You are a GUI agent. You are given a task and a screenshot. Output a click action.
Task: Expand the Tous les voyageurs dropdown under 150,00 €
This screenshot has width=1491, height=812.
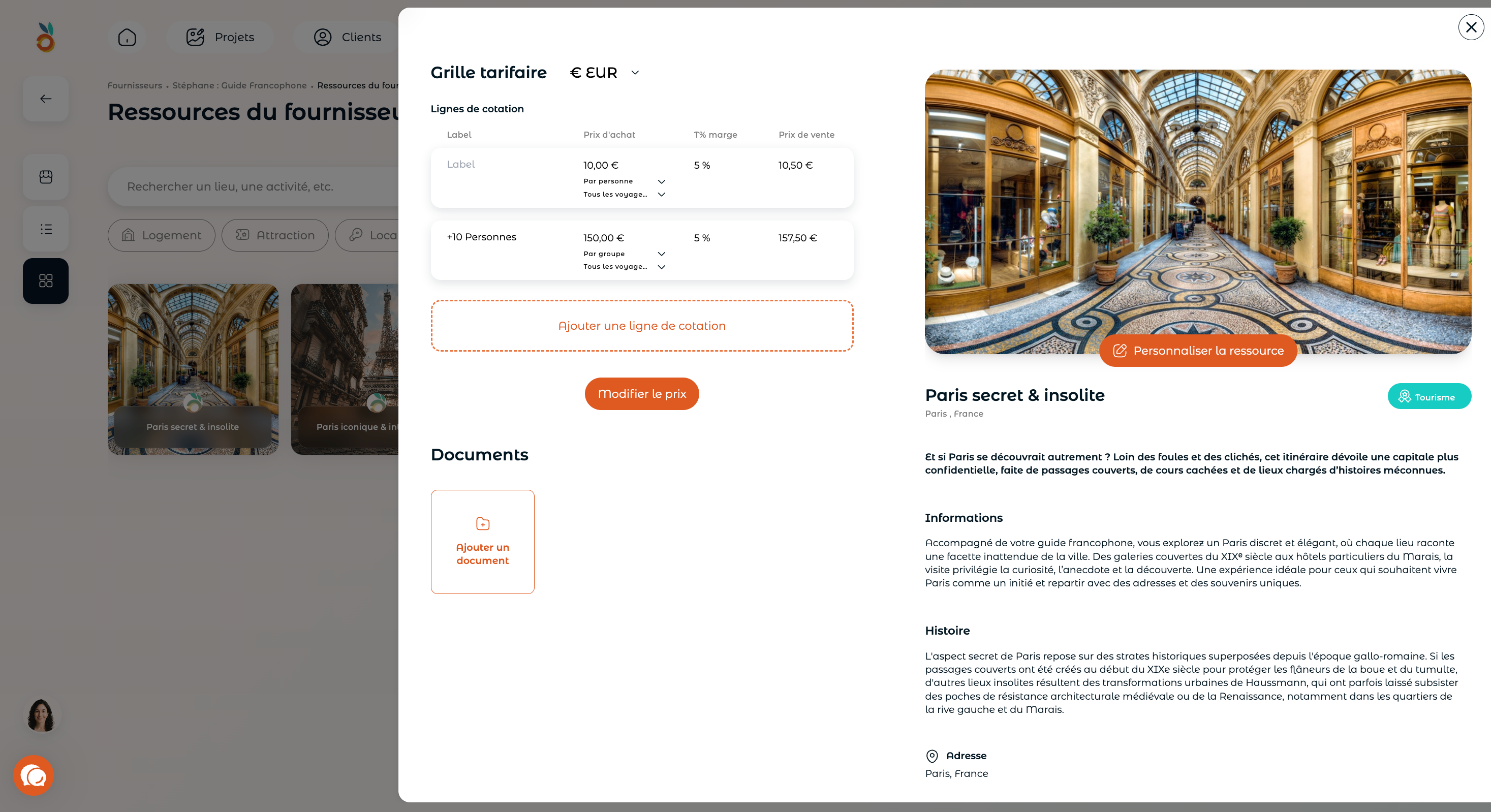point(624,267)
